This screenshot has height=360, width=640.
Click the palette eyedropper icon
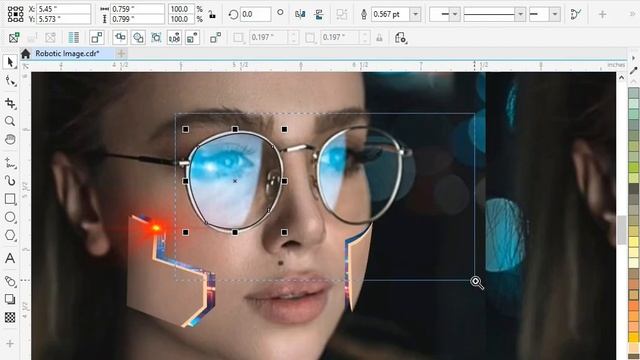pos(634,70)
